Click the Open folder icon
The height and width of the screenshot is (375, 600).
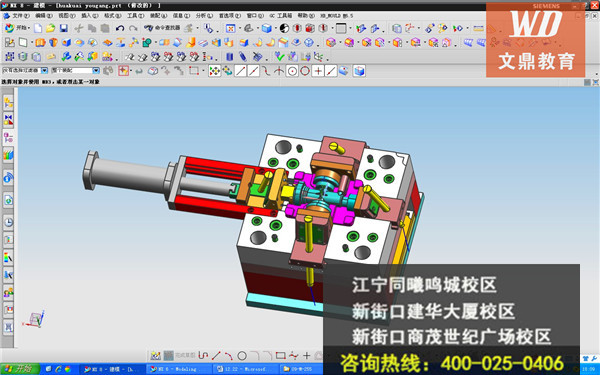(51, 28)
